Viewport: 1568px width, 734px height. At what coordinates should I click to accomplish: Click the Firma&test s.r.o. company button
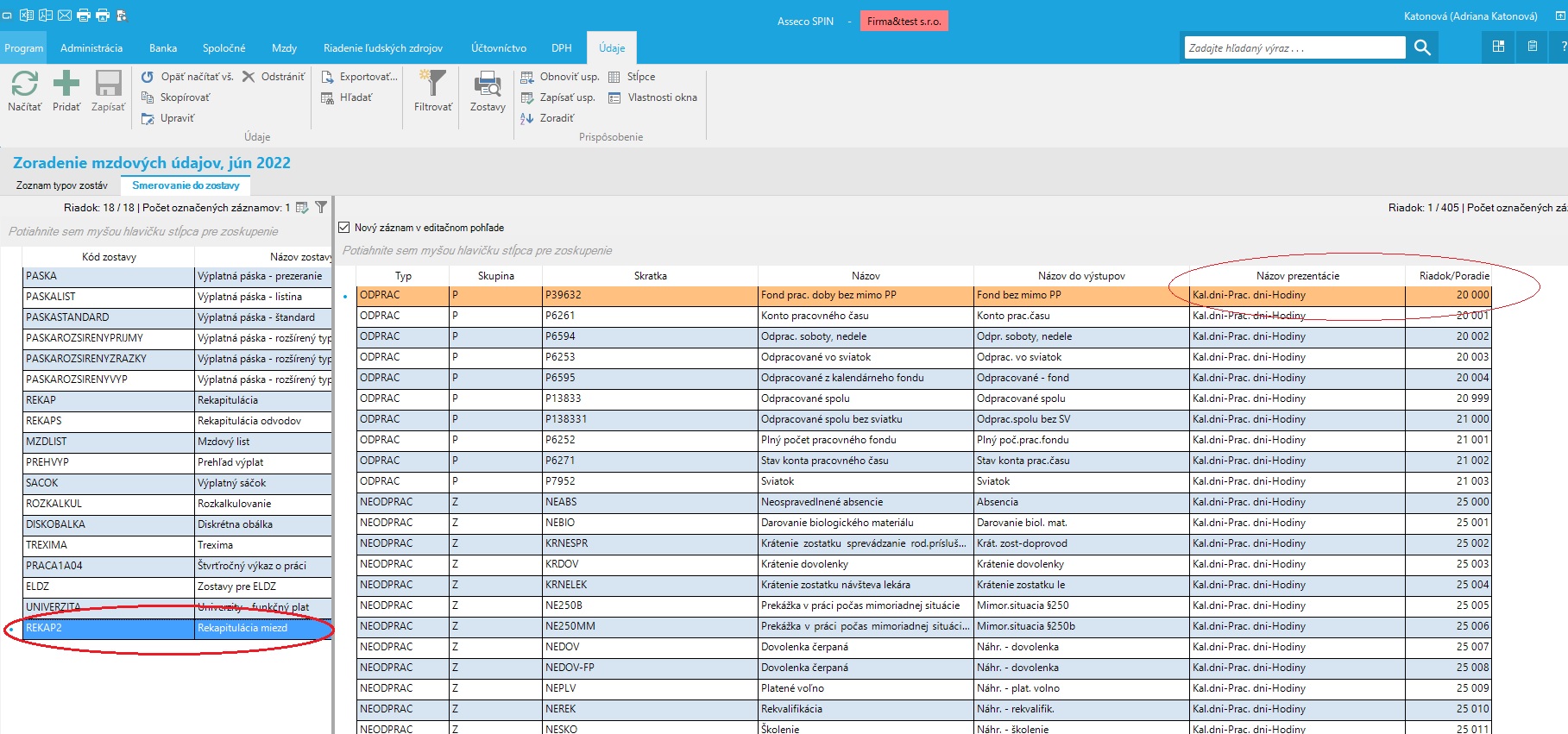pyautogui.click(x=904, y=21)
